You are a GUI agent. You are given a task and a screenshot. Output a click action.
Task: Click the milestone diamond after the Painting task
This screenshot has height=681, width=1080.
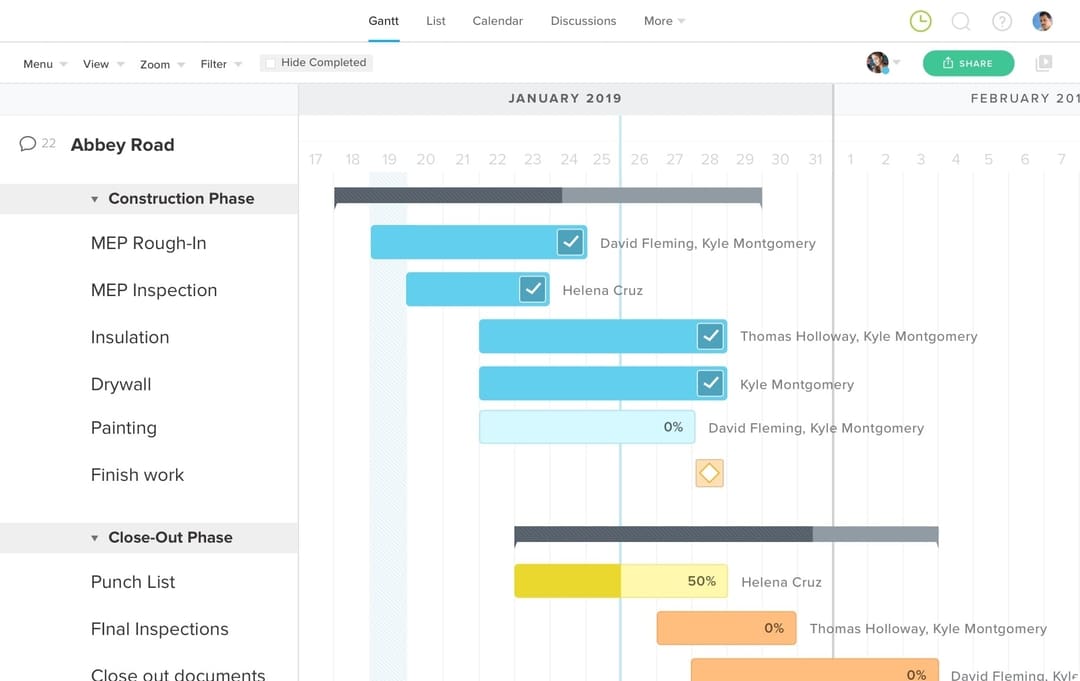709,472
